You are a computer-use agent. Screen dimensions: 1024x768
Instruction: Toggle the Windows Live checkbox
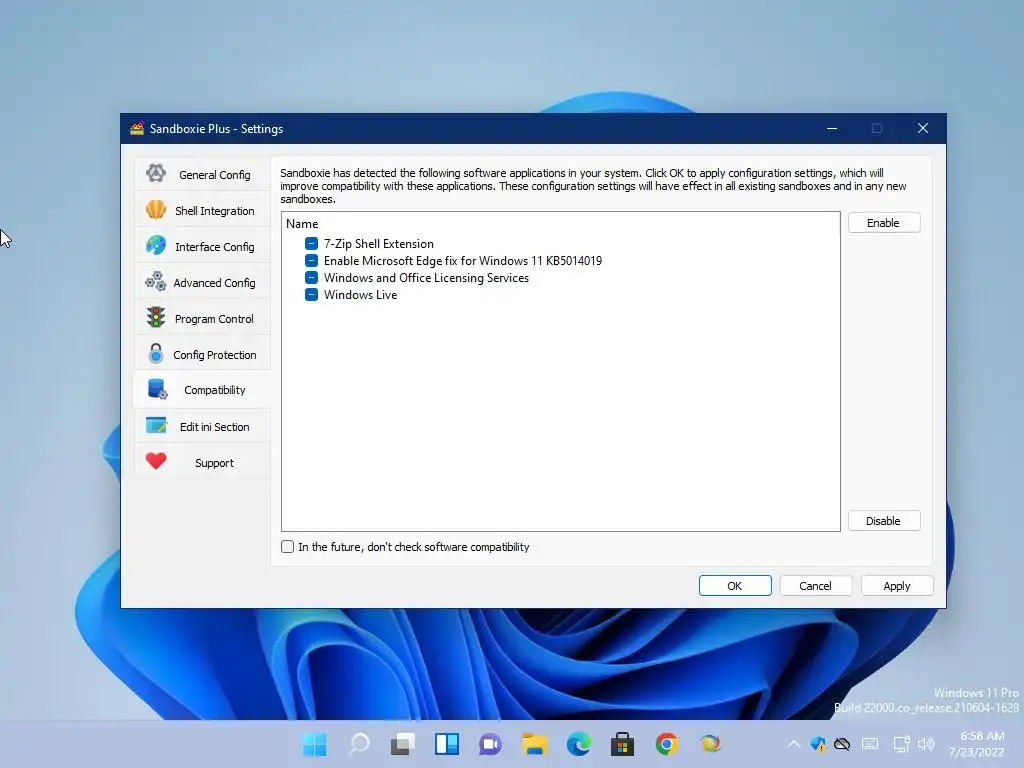click(312, 295)
